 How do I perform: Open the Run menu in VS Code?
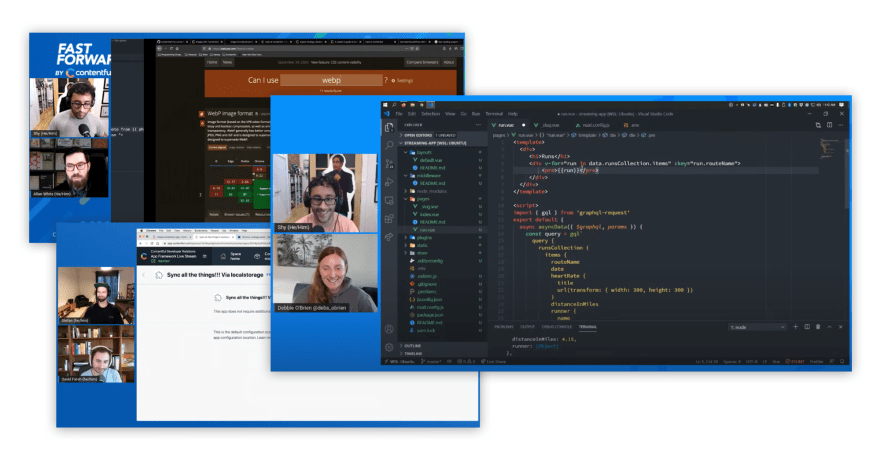click(x=476, y=114)
